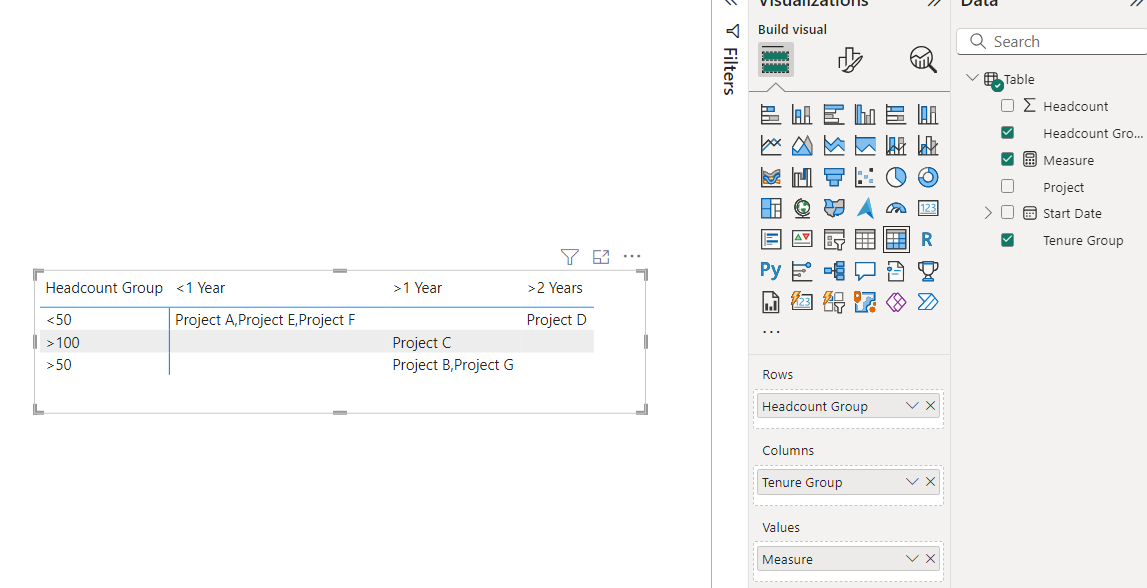1147x588 pixels.
Task: Switch to Build visual fields tab
Action: [x=775, y=59]
